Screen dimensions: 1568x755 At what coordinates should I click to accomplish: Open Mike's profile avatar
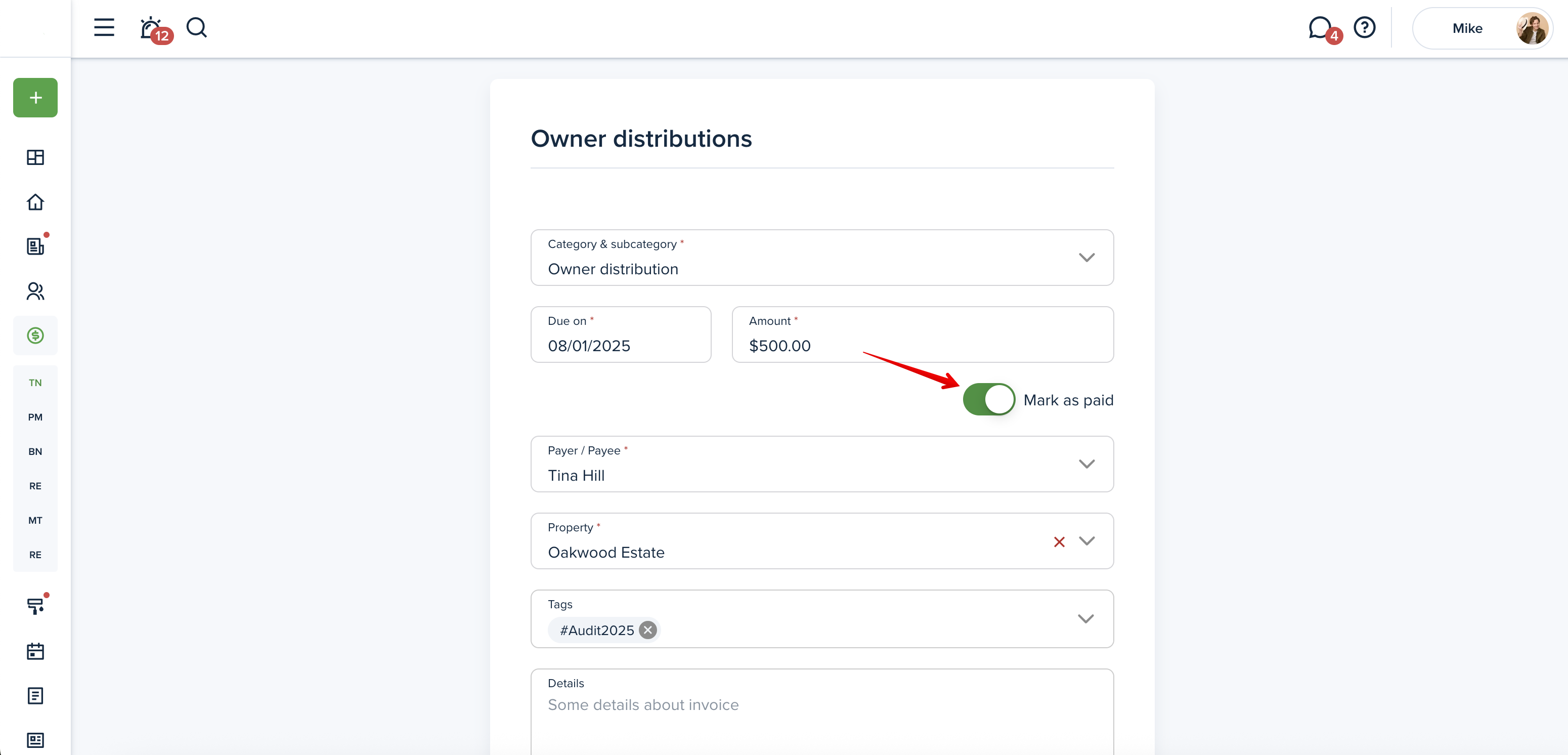coord(1532,29)
